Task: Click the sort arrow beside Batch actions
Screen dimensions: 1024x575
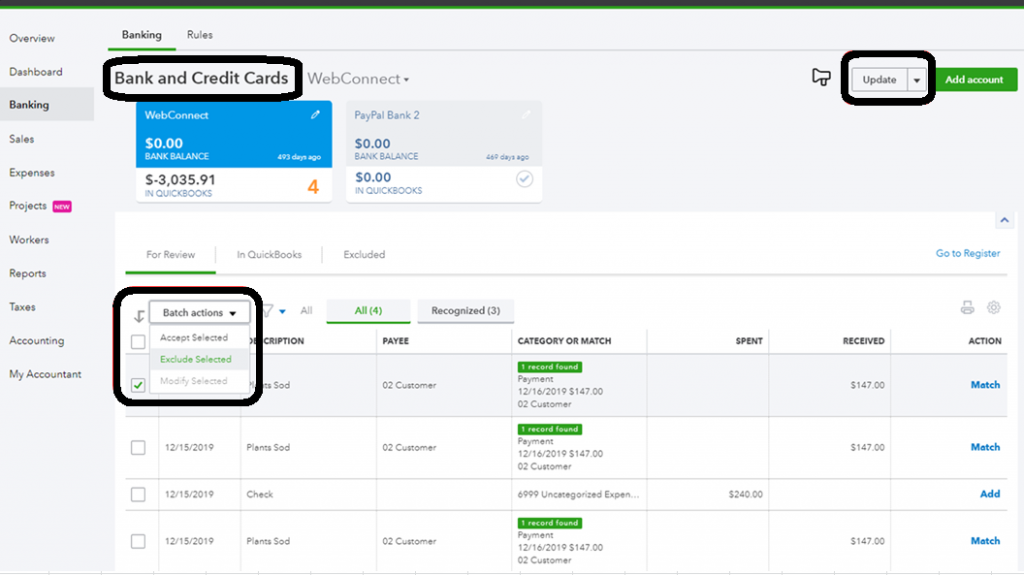Action: [x=138, y=316]
